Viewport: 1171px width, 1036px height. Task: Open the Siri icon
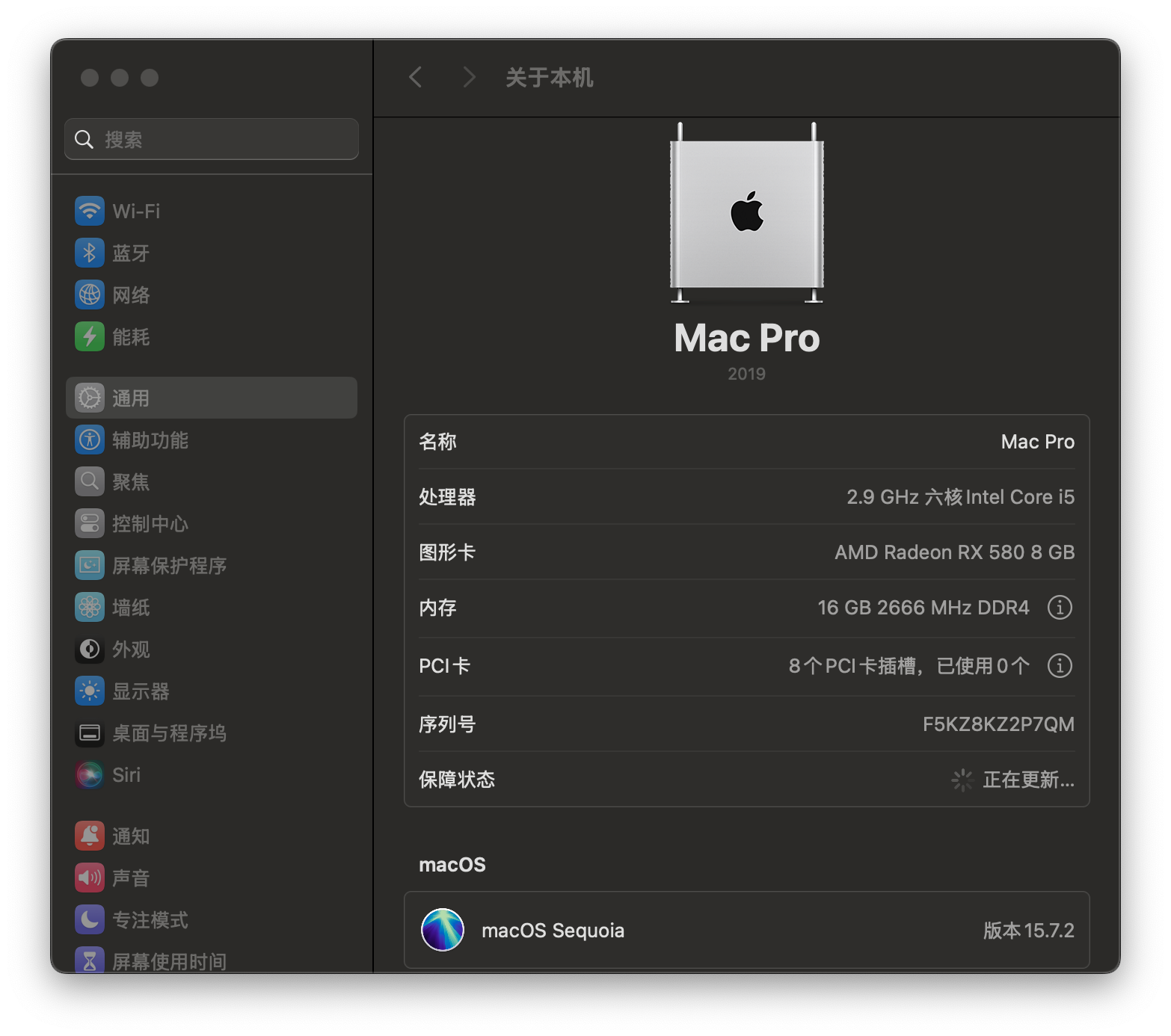pyautogui.click(x=90, y=774)
